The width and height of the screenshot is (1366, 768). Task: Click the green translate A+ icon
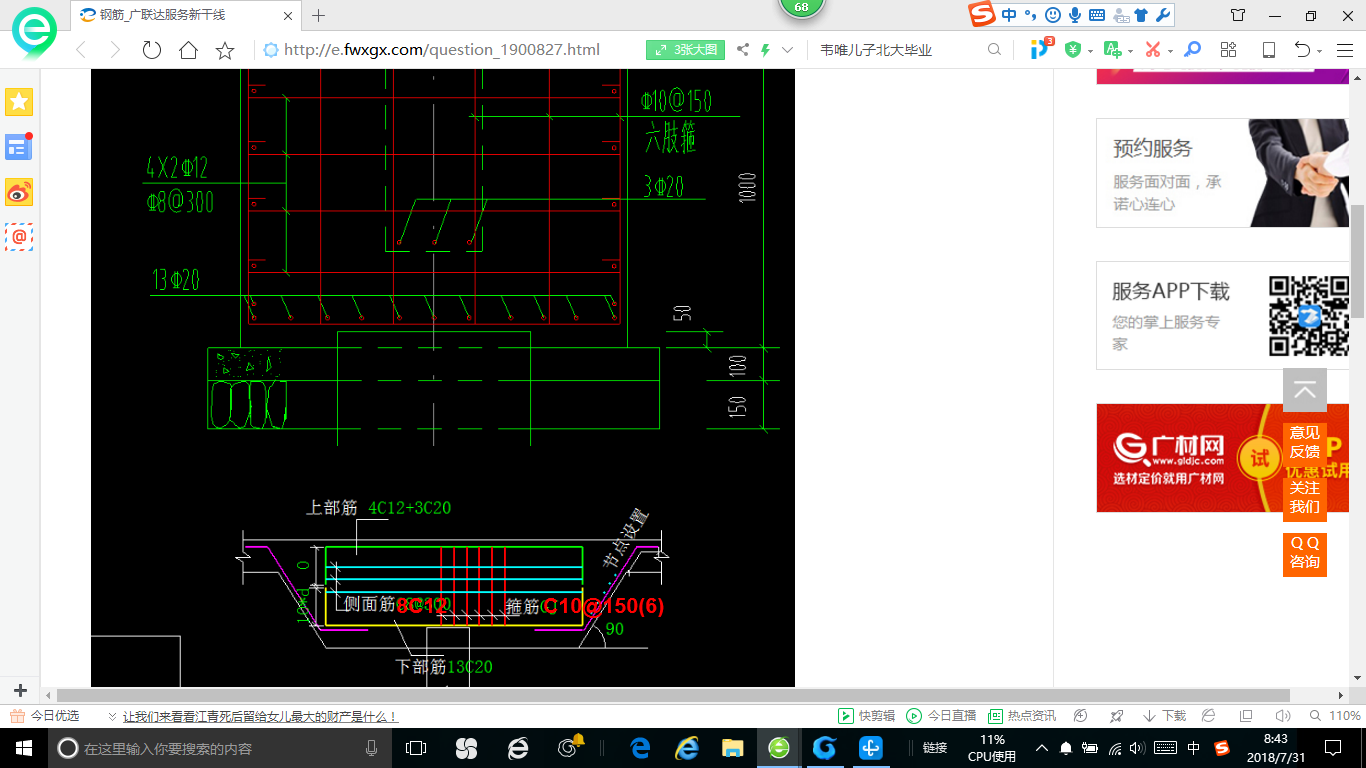1112,50
